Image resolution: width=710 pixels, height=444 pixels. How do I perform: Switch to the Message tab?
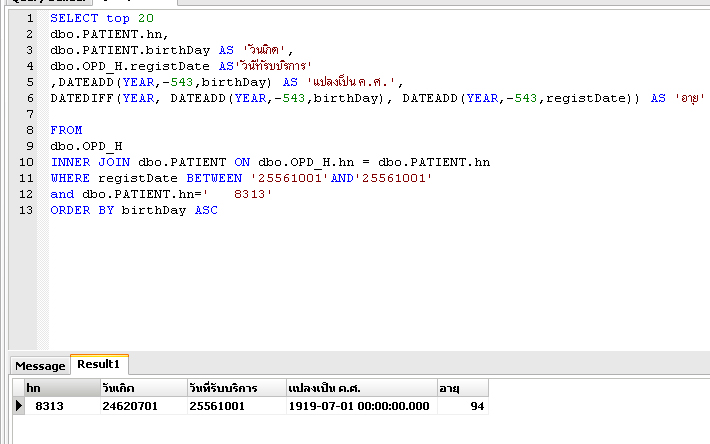40,366
